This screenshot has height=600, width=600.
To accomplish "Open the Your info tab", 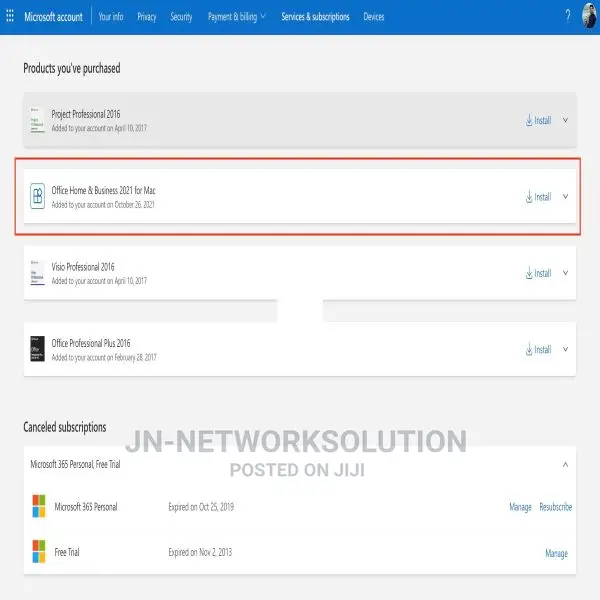I will (x=111, y=16).
